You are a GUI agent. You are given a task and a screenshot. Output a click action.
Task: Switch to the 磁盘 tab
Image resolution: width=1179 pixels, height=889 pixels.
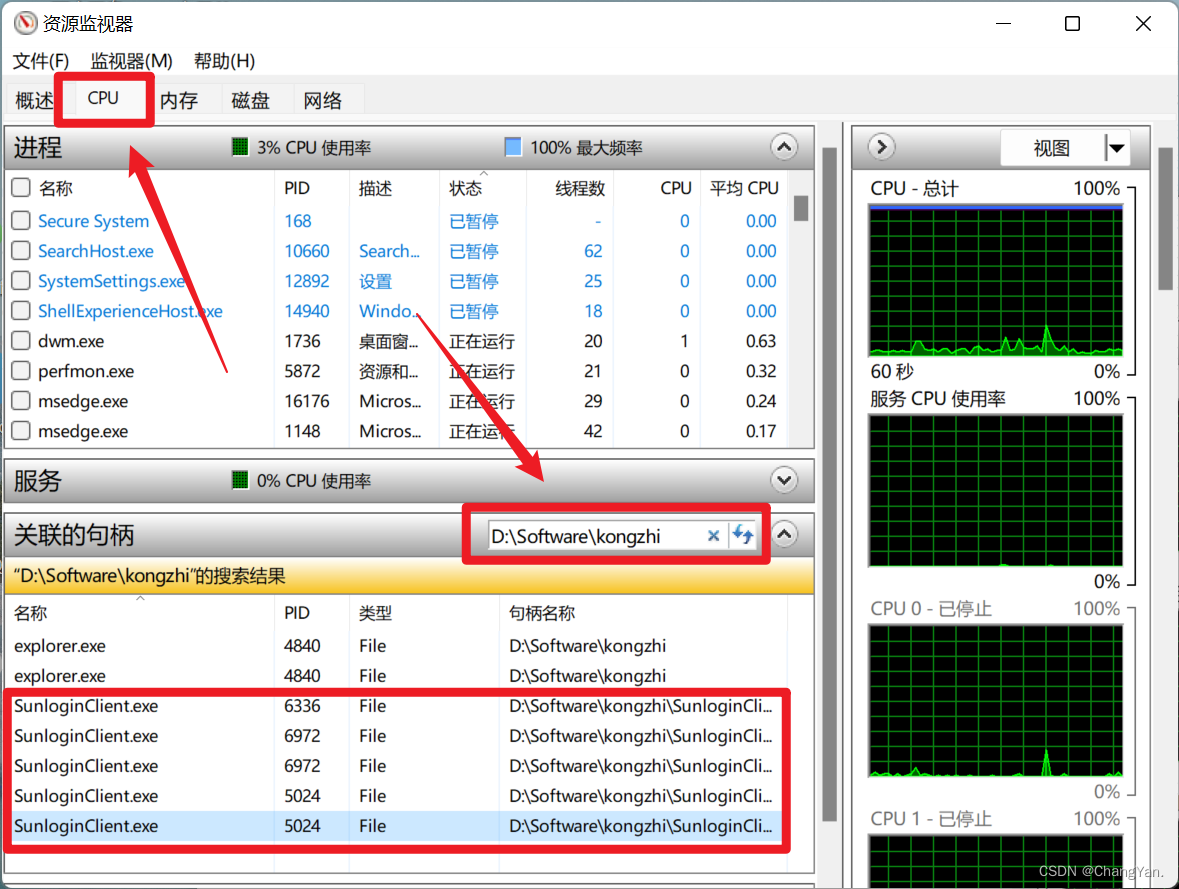pos(250,100)
